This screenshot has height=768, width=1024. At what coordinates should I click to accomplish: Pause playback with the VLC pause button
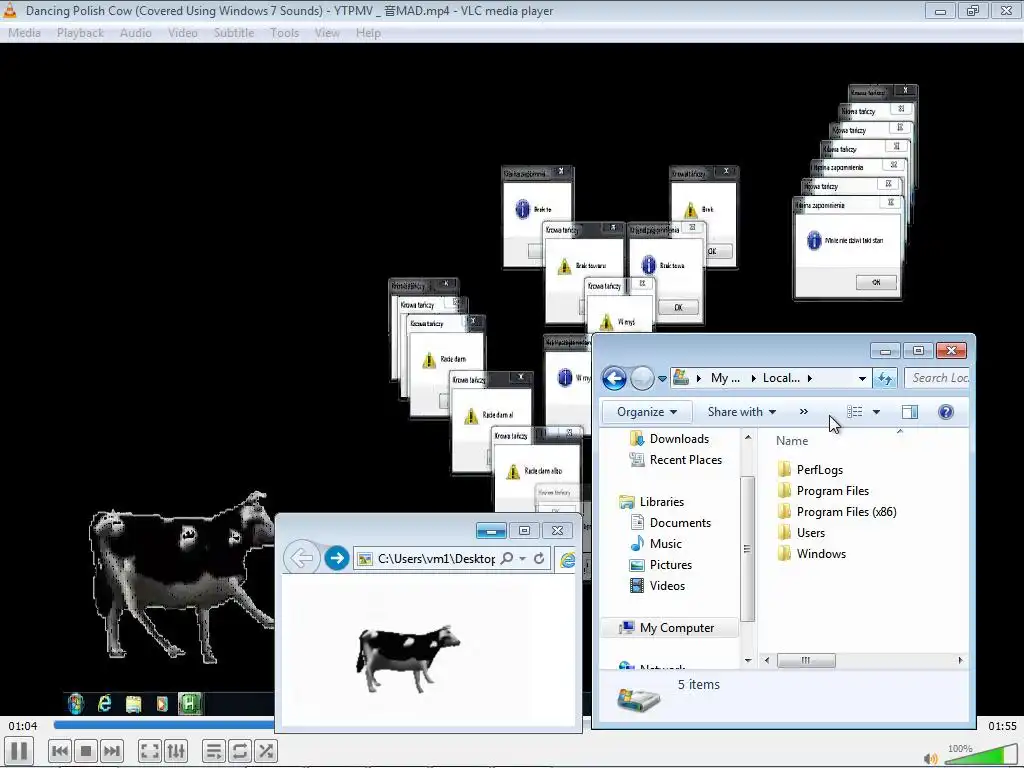19,750
